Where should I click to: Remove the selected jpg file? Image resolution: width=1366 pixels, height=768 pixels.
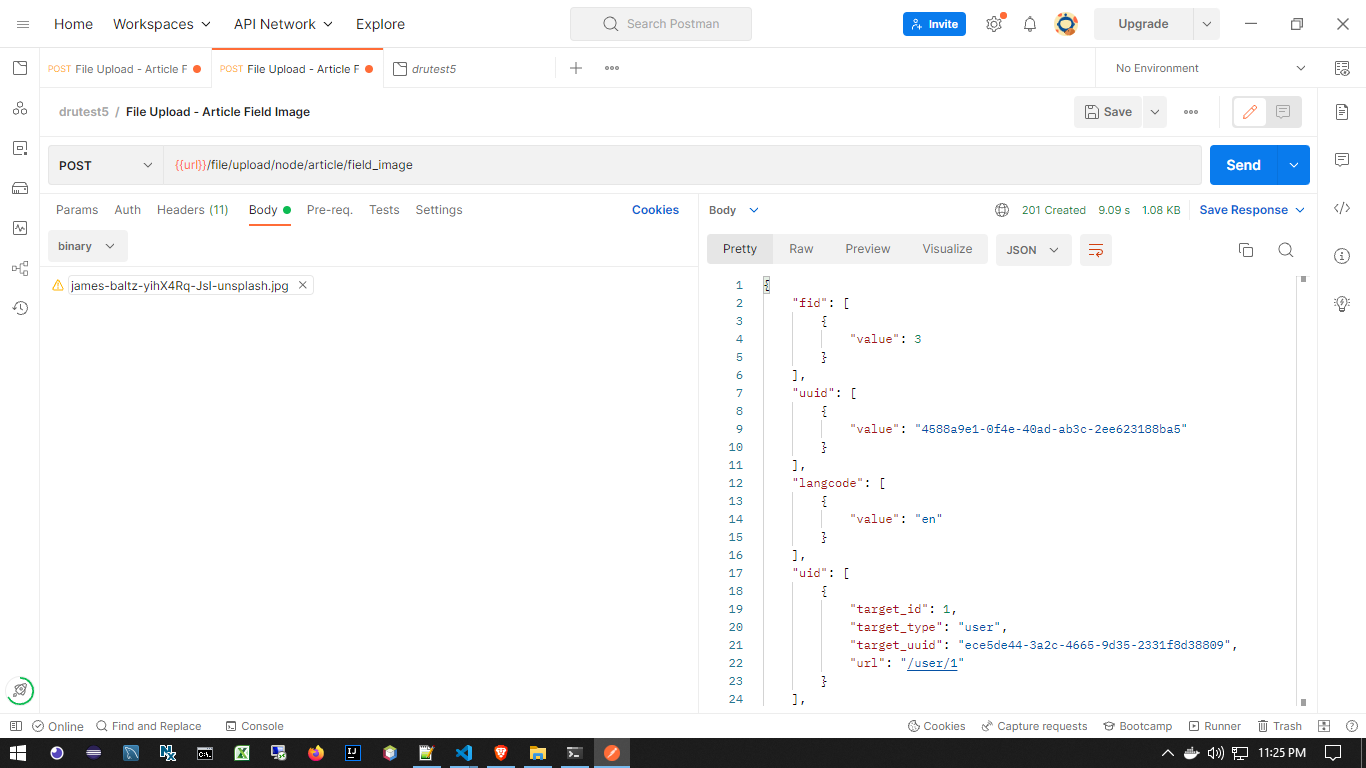[303, 285]
